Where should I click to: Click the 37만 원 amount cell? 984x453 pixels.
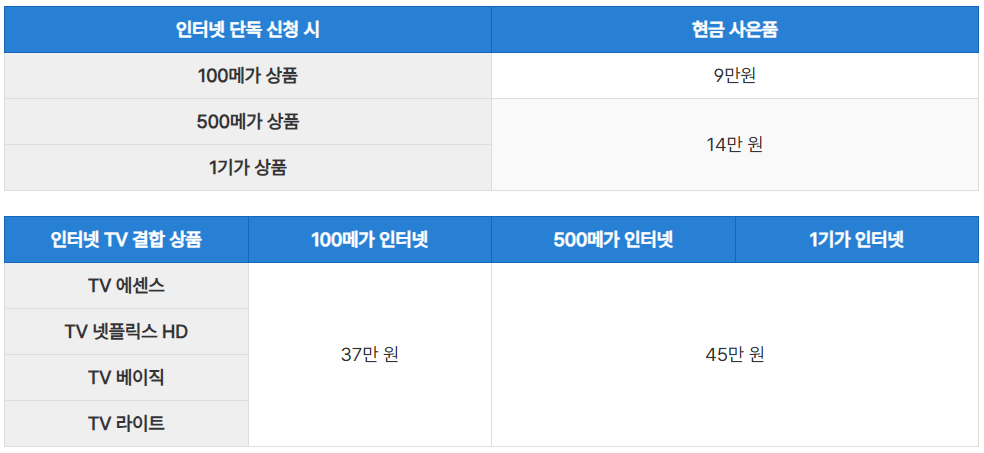tap(370, 354)
